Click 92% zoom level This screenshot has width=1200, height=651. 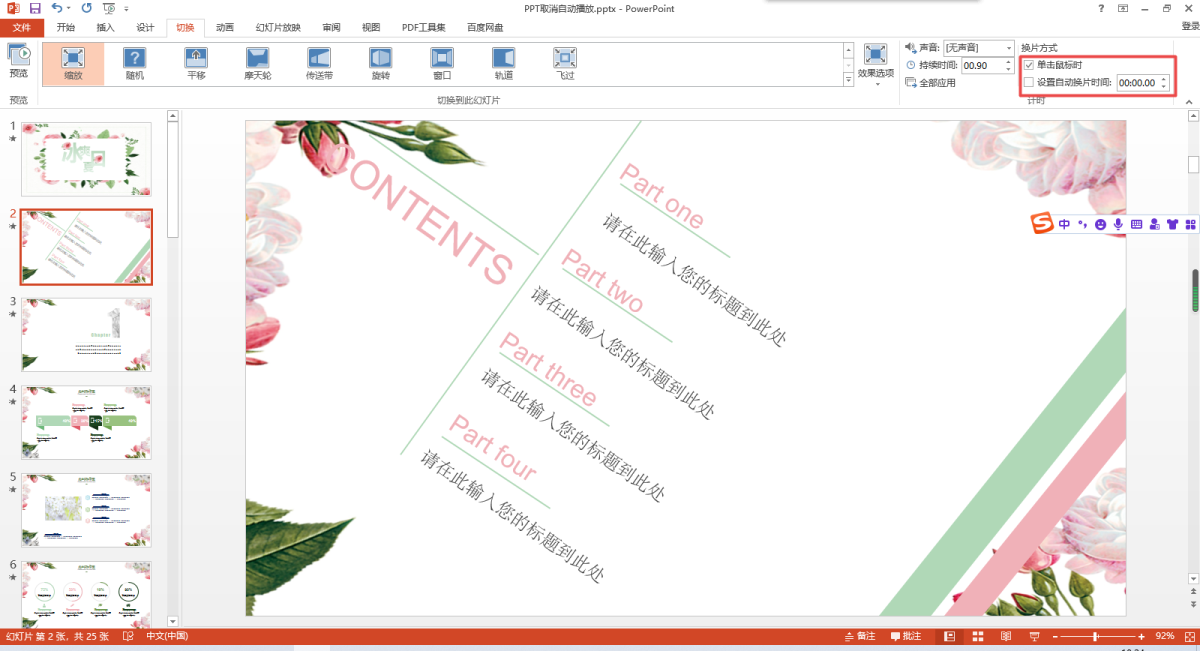1165,636
